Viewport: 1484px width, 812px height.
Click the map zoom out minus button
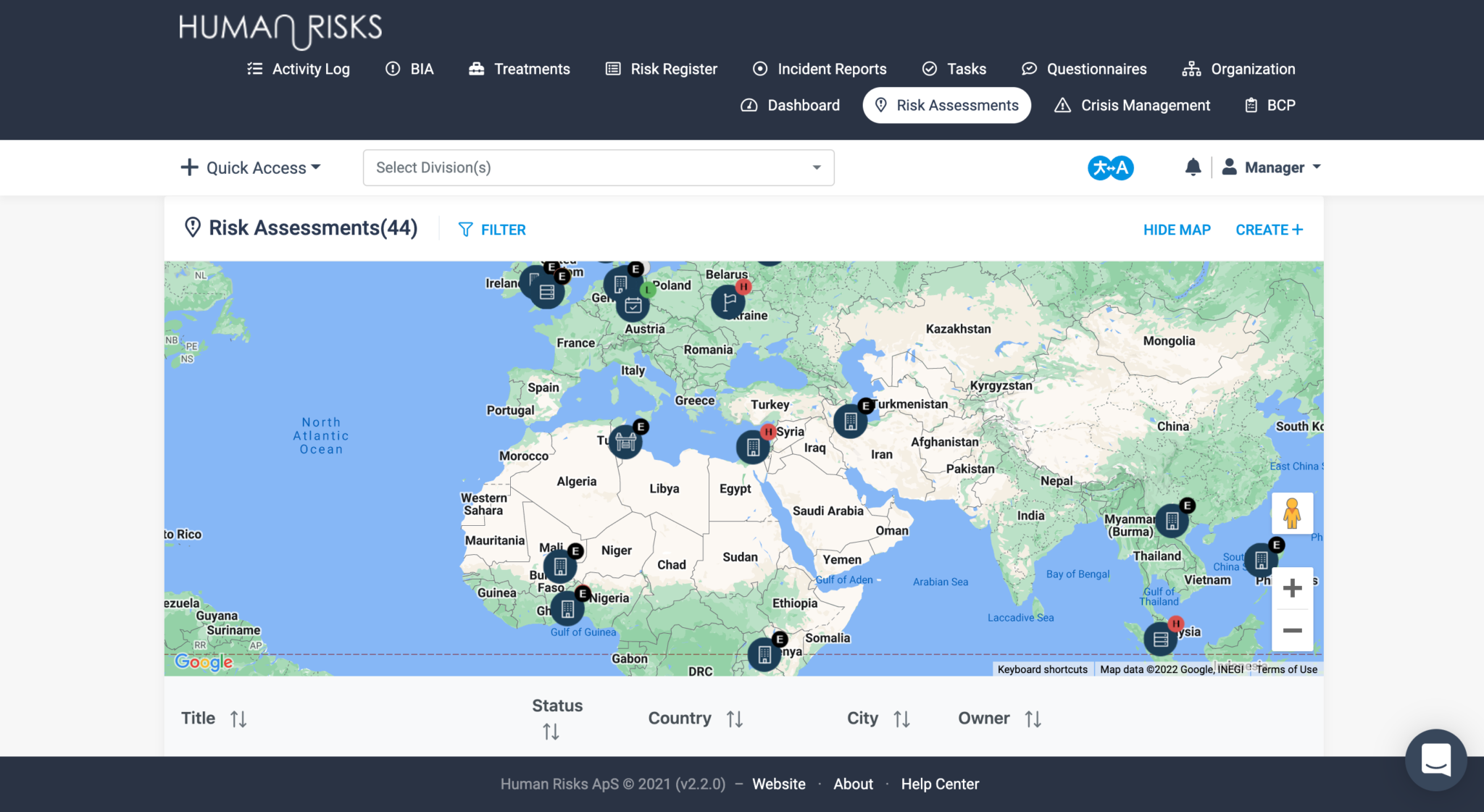pos(1292,630)
